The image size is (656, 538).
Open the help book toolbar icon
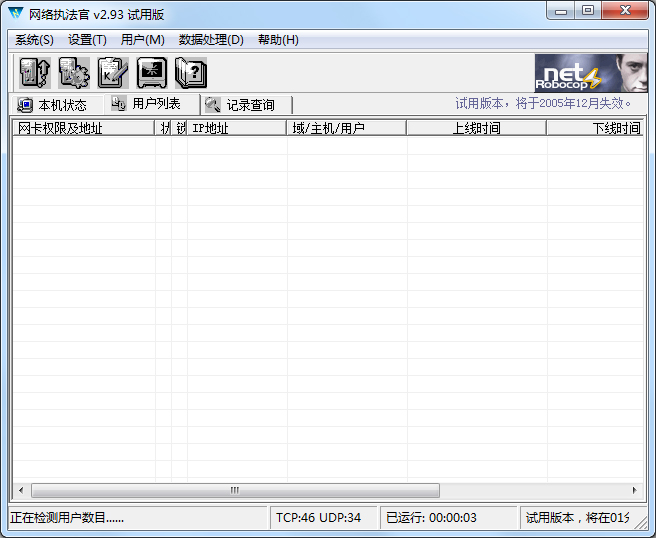pyautogui.click(x=191, y=73)
